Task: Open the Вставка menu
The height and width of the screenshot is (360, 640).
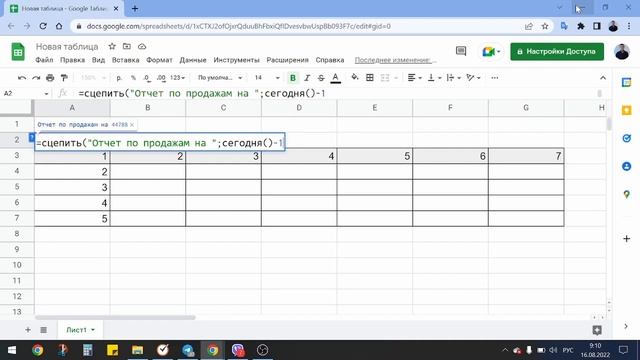Action: [125, 60]
